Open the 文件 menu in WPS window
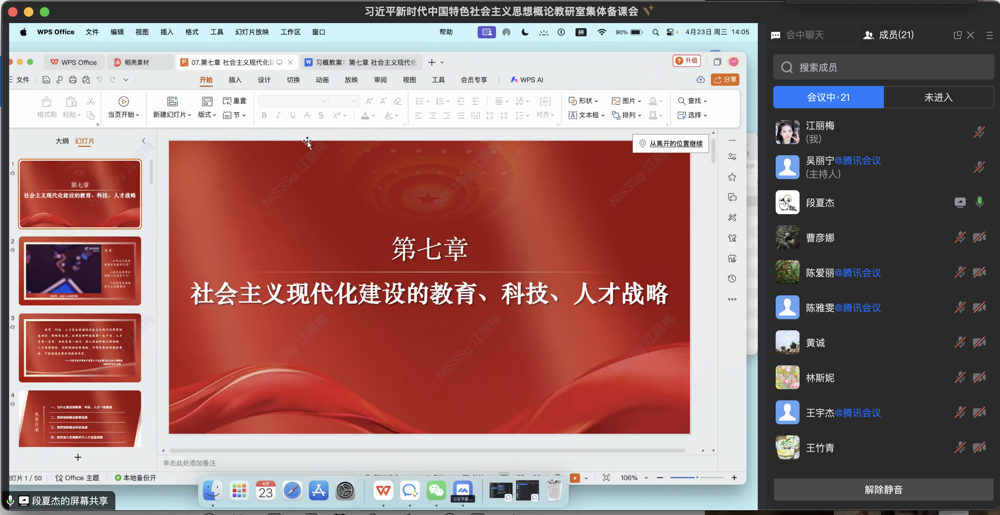1000x515 pixels. tap(22, 80)
